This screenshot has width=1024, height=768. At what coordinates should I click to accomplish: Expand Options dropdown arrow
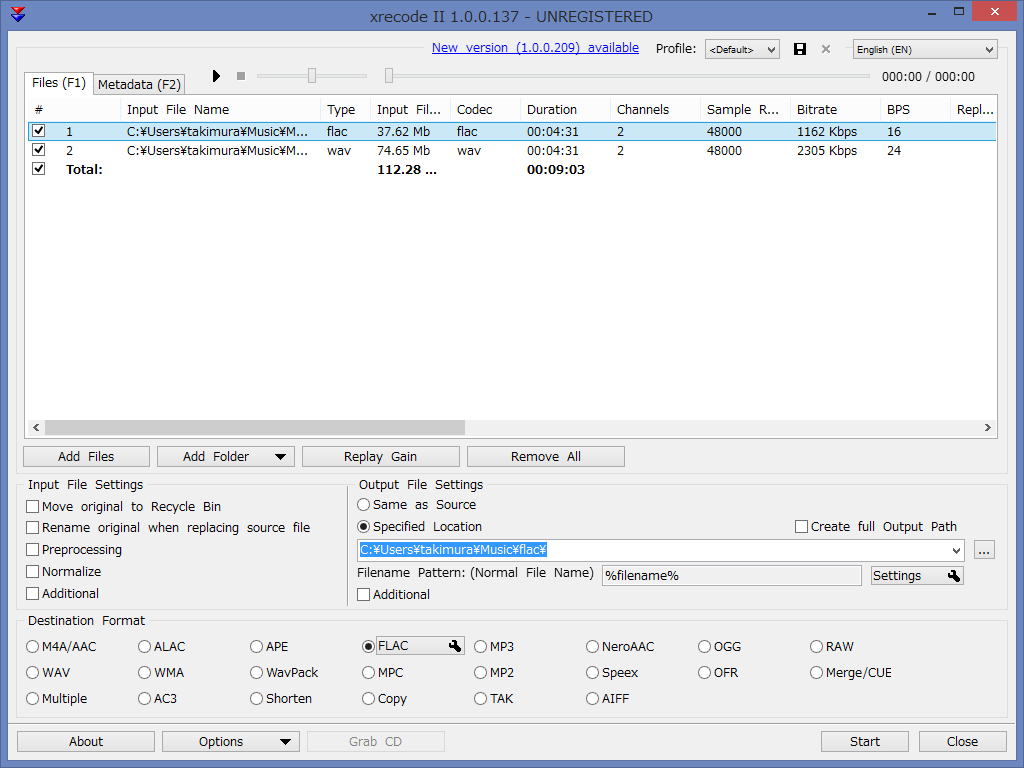(x=285, y=741)
